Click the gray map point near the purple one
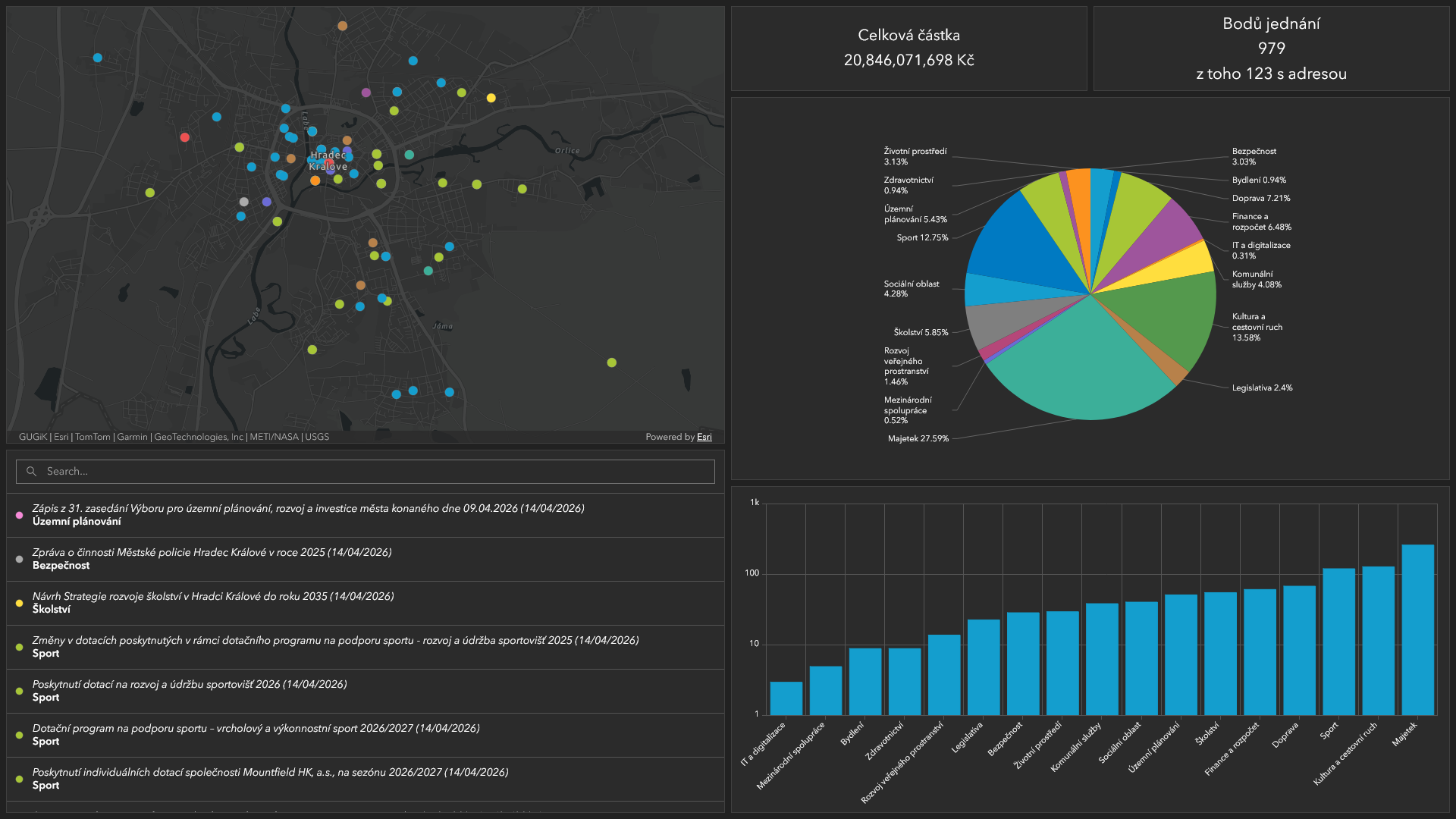The height and width of the screenshot is (819, 1456). 243,202
